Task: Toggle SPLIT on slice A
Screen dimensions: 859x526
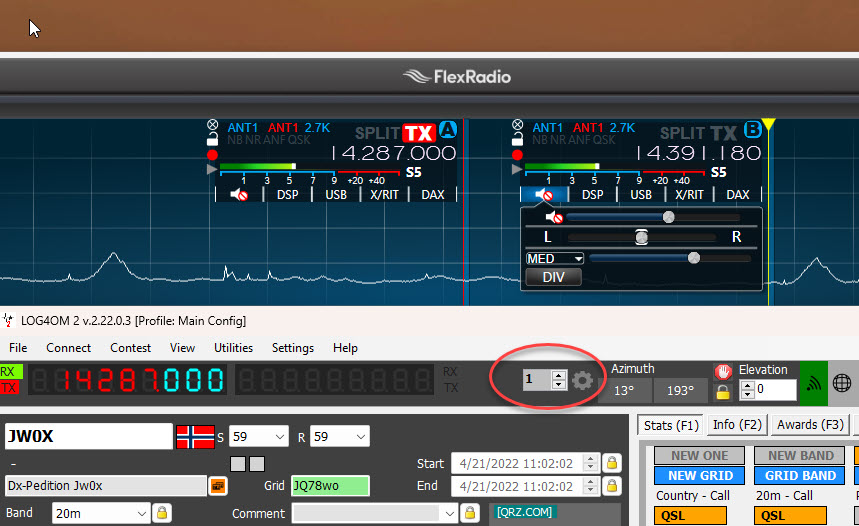Action: click(377, 133)
